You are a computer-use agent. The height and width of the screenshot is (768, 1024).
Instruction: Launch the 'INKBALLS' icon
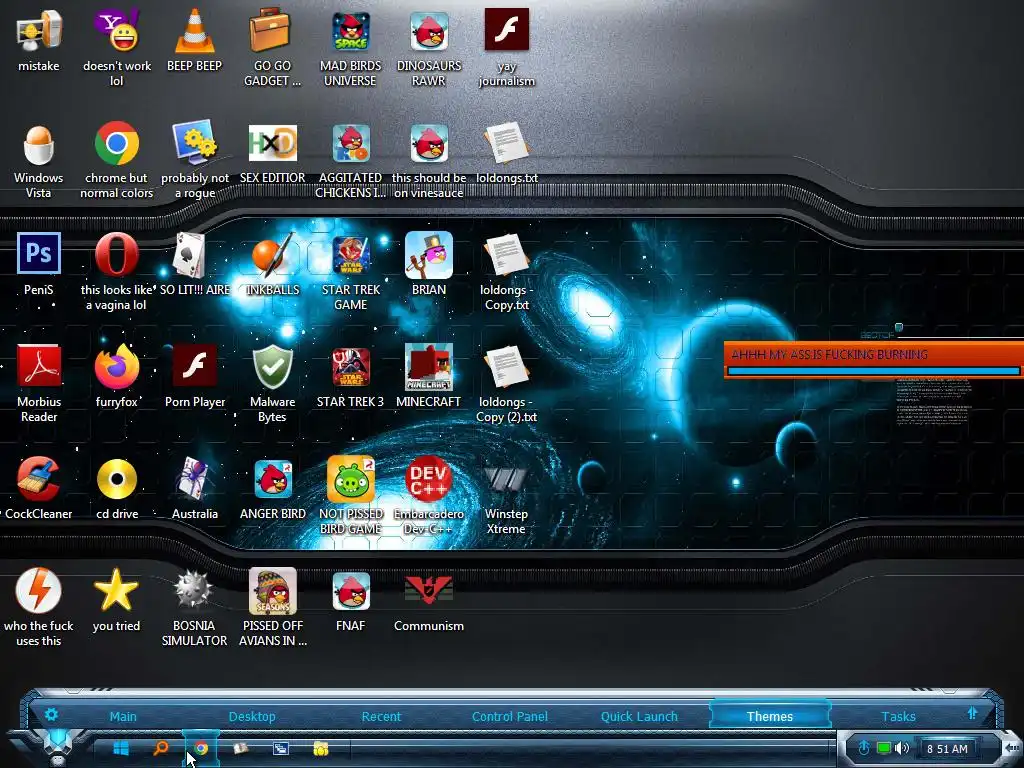click(x=272, y=256)
